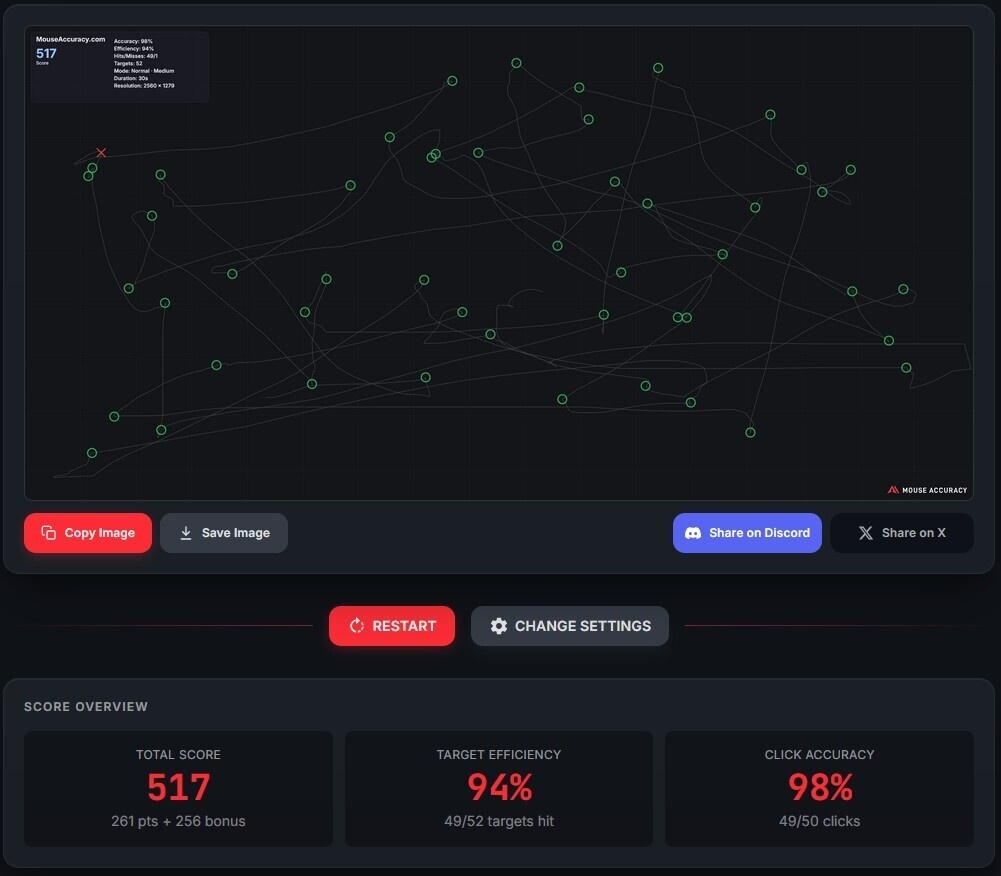Select the CLICK ACCURACY card
This screenshot has height=876, width=1001.
coord(819,788)
